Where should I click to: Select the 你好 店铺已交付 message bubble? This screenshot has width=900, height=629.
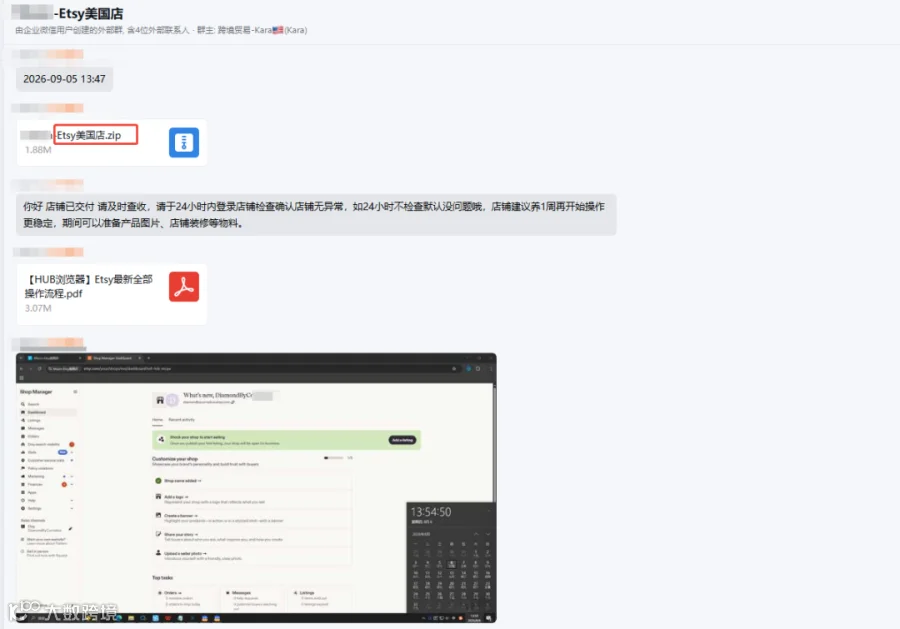click(316, 215)
